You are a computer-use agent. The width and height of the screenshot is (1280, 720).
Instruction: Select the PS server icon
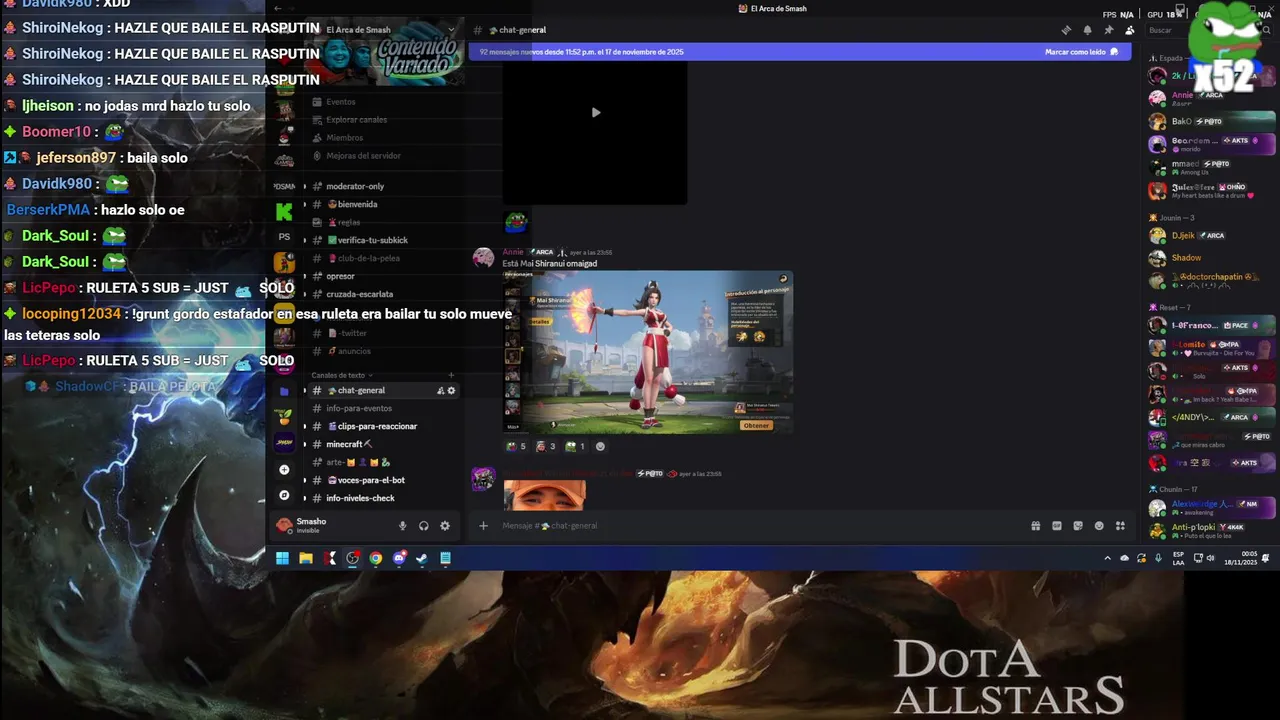[x=284, y=237]
